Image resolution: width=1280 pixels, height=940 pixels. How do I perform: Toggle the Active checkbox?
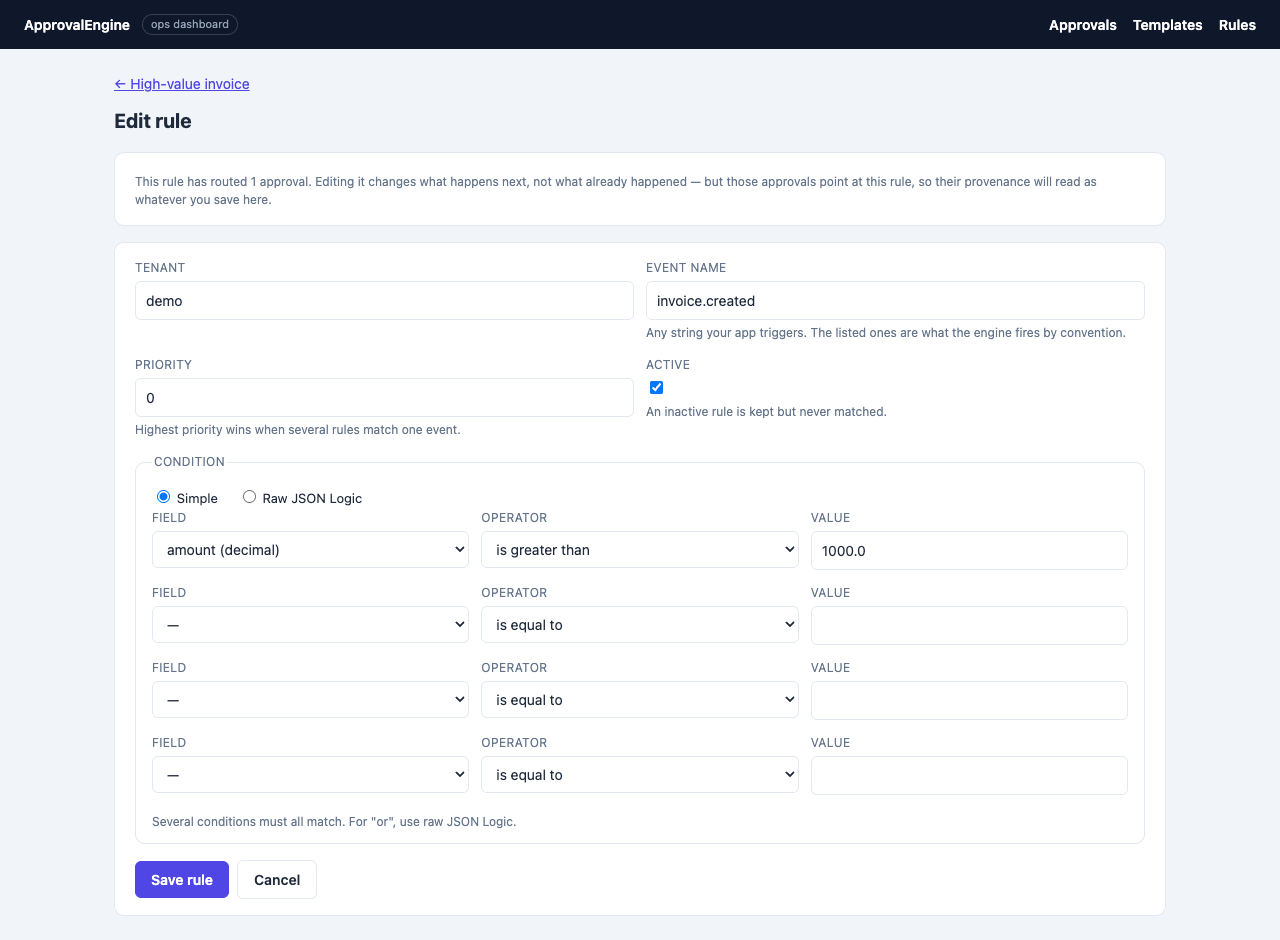tap(656, 388)
